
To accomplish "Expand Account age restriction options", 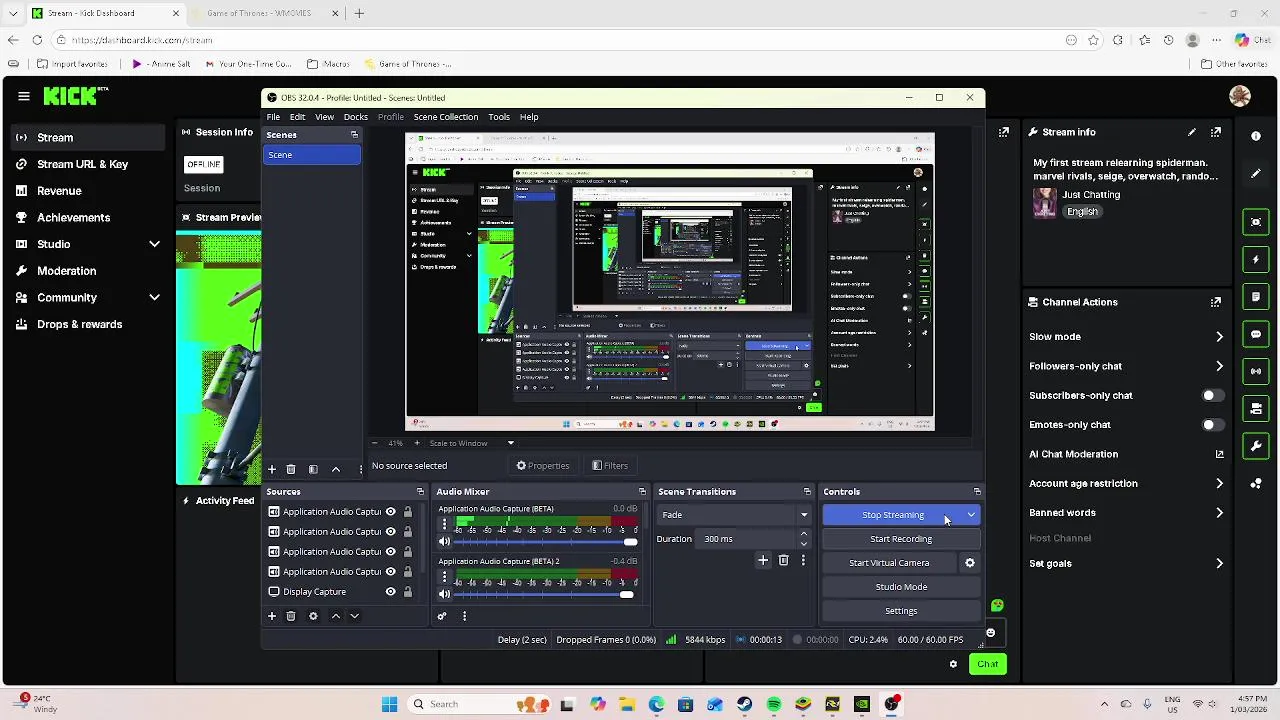I will click(1219, 484).
